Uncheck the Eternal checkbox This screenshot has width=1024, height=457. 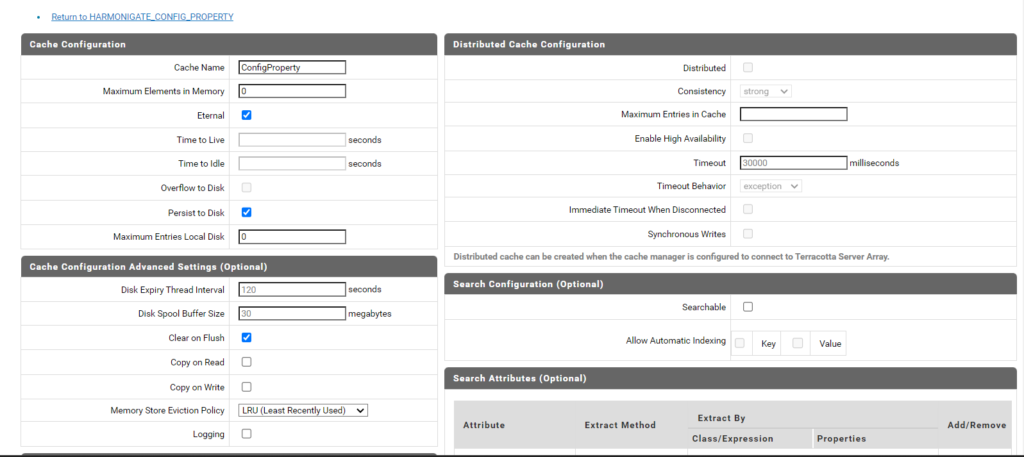246,116
